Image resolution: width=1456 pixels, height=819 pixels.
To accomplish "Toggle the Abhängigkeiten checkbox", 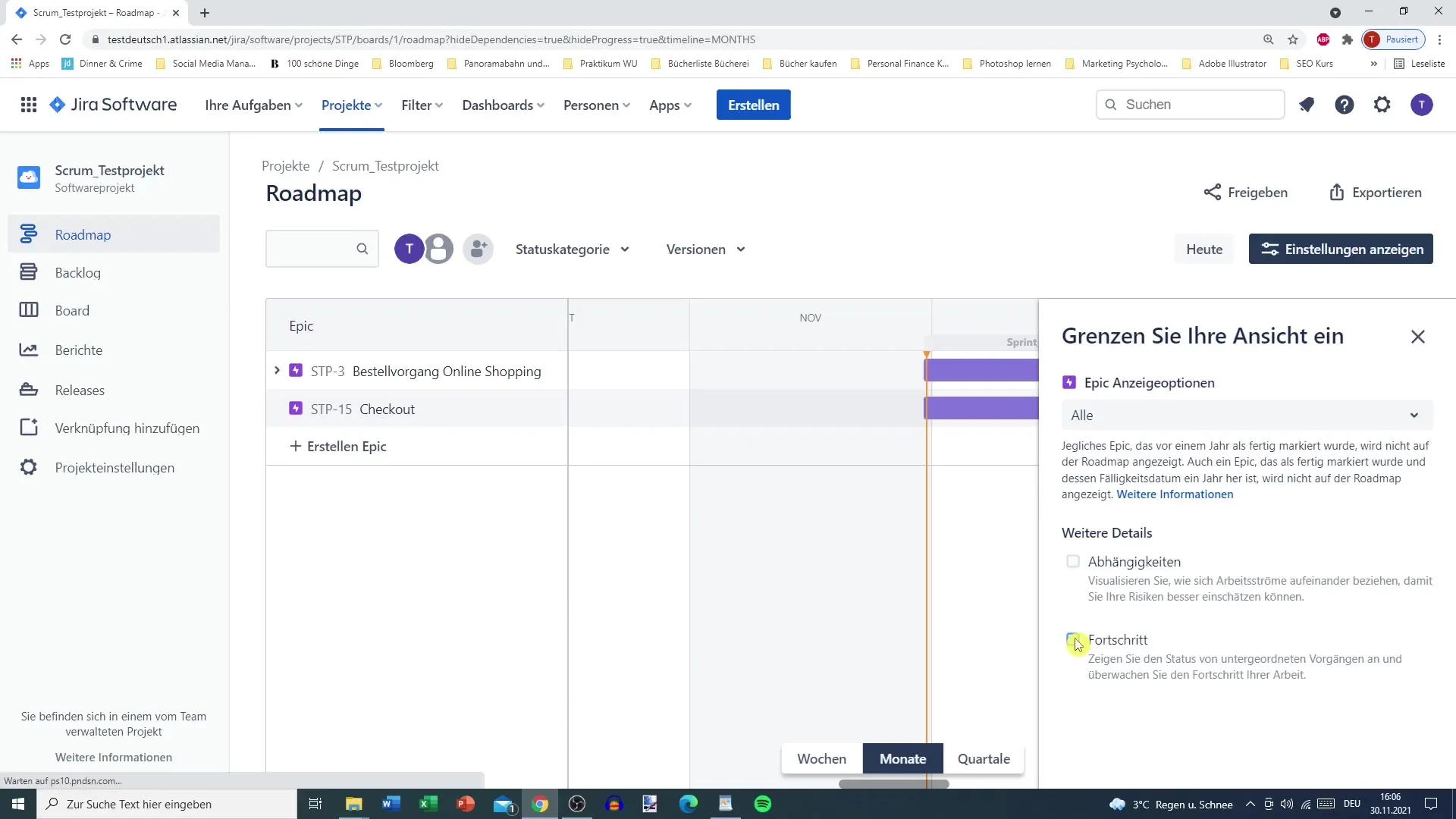I will 1073,561.
